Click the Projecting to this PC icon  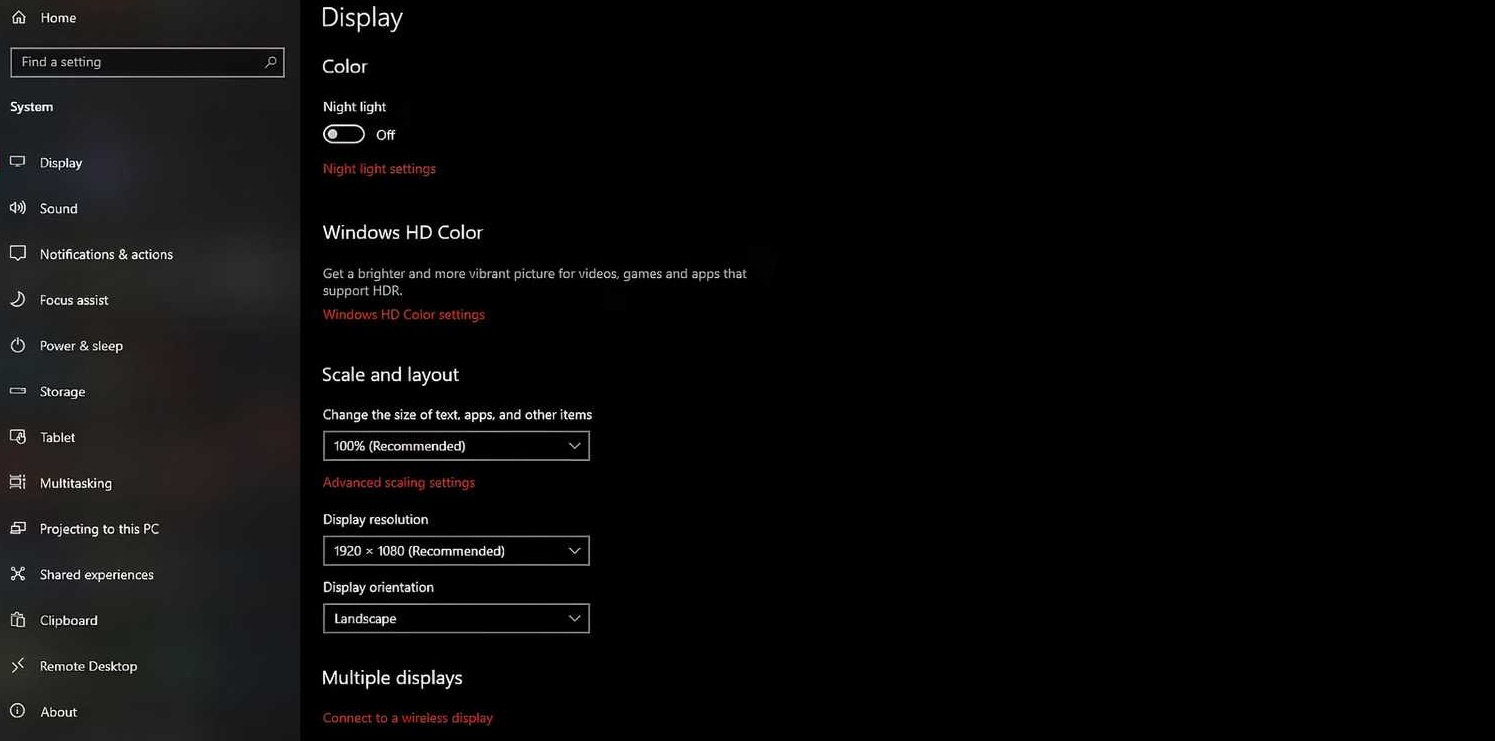(18, 529)
